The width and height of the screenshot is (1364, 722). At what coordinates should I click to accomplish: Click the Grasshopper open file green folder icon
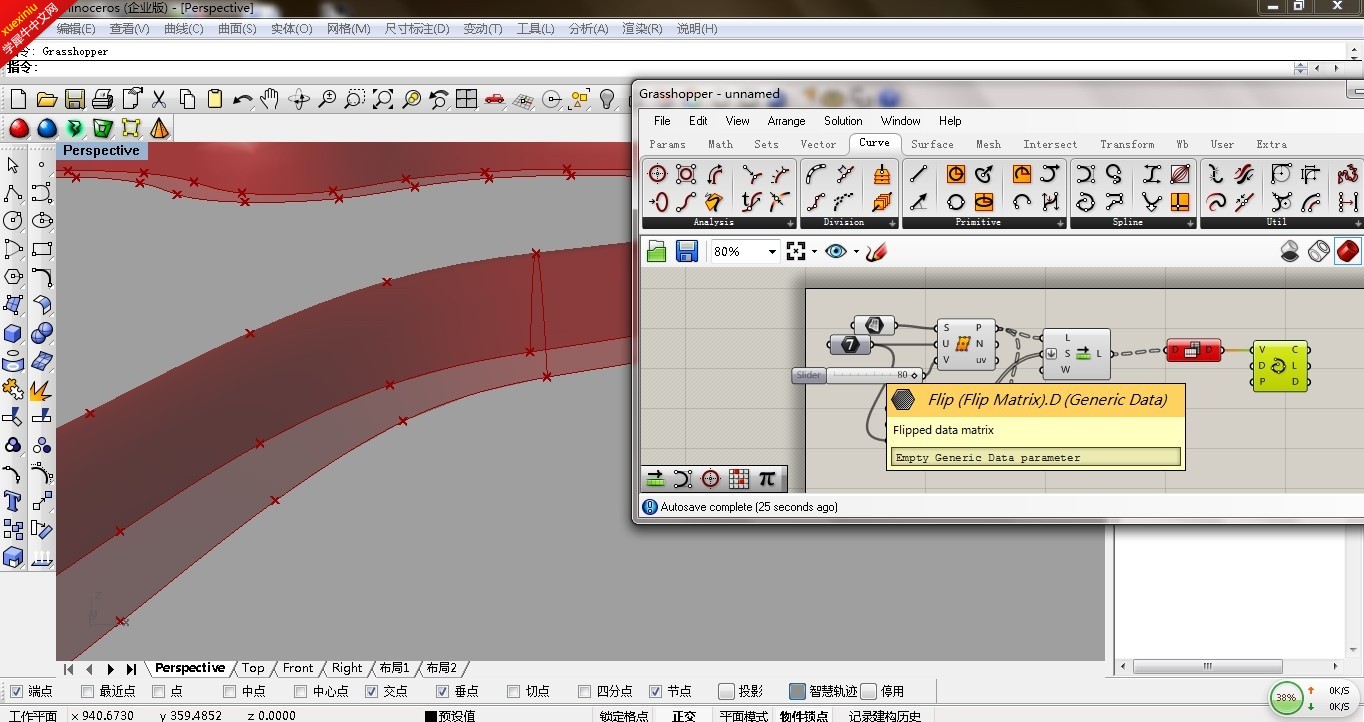pyautogui.click(x=656, y=252)
